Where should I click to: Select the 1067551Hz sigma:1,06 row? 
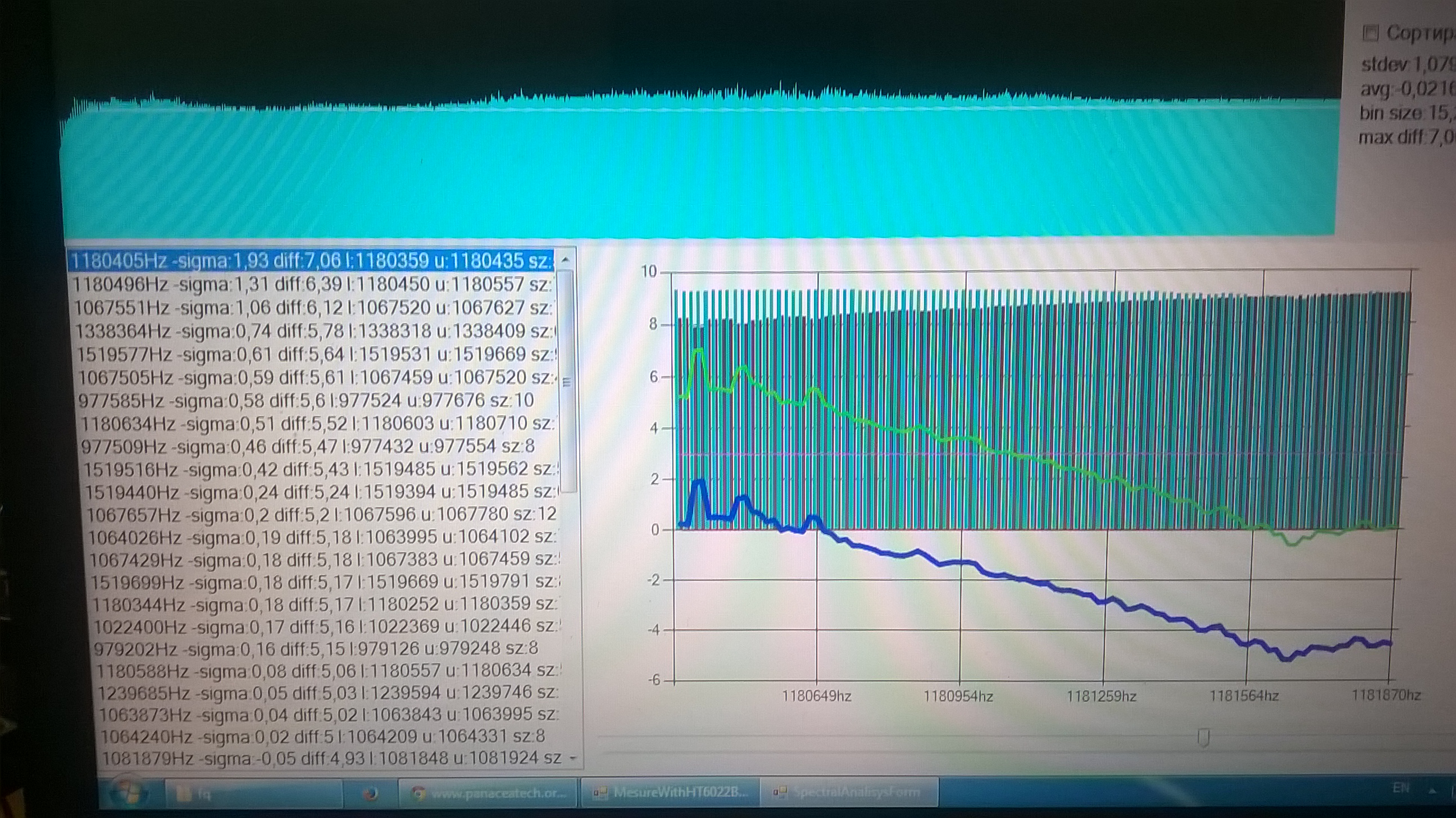pos(315,307)
